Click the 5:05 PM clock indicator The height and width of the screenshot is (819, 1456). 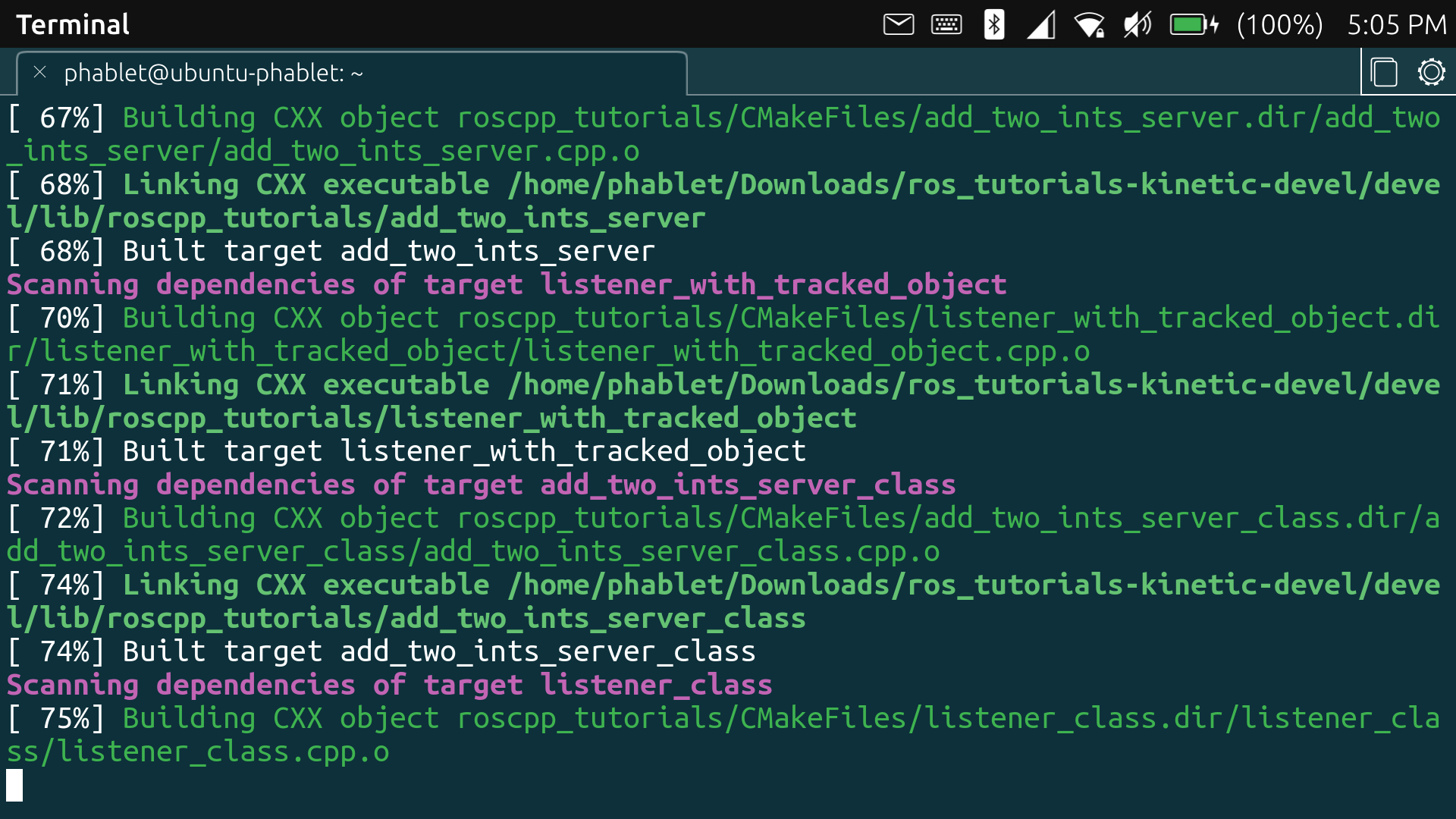click(1397, 24)
